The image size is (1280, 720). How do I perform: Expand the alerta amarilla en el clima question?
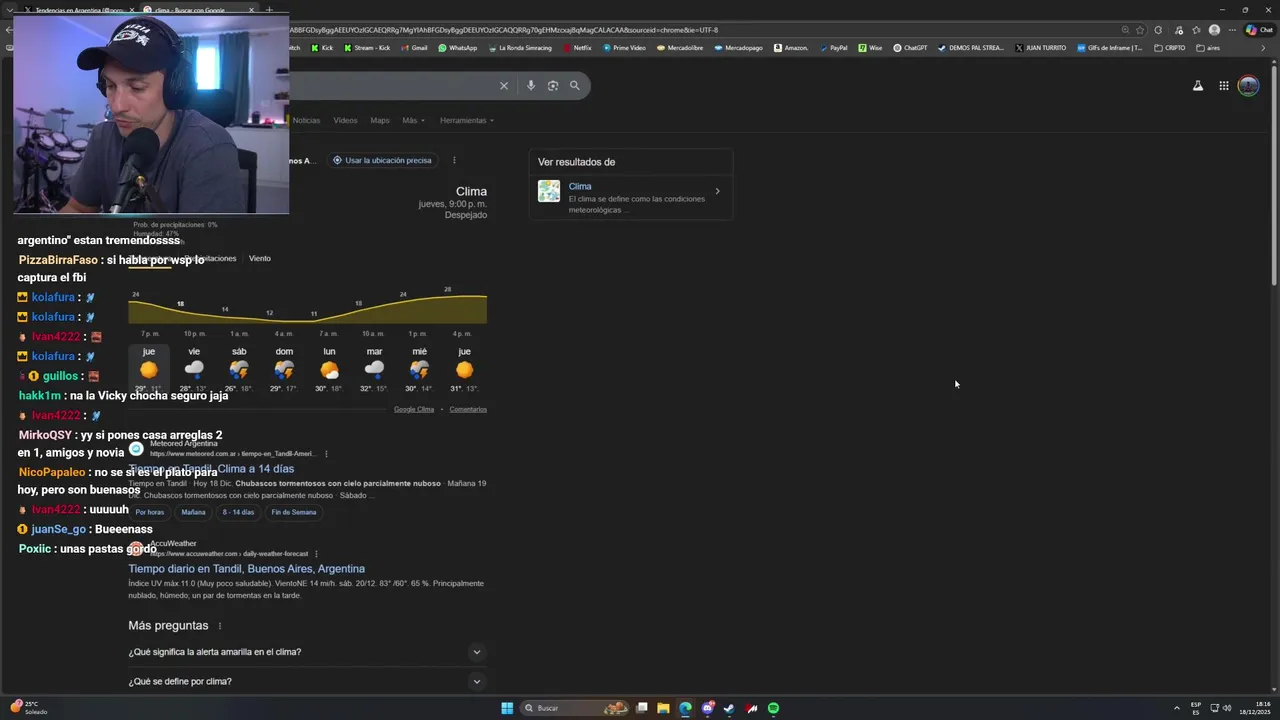pyautogui.click(x=307, y=652)
